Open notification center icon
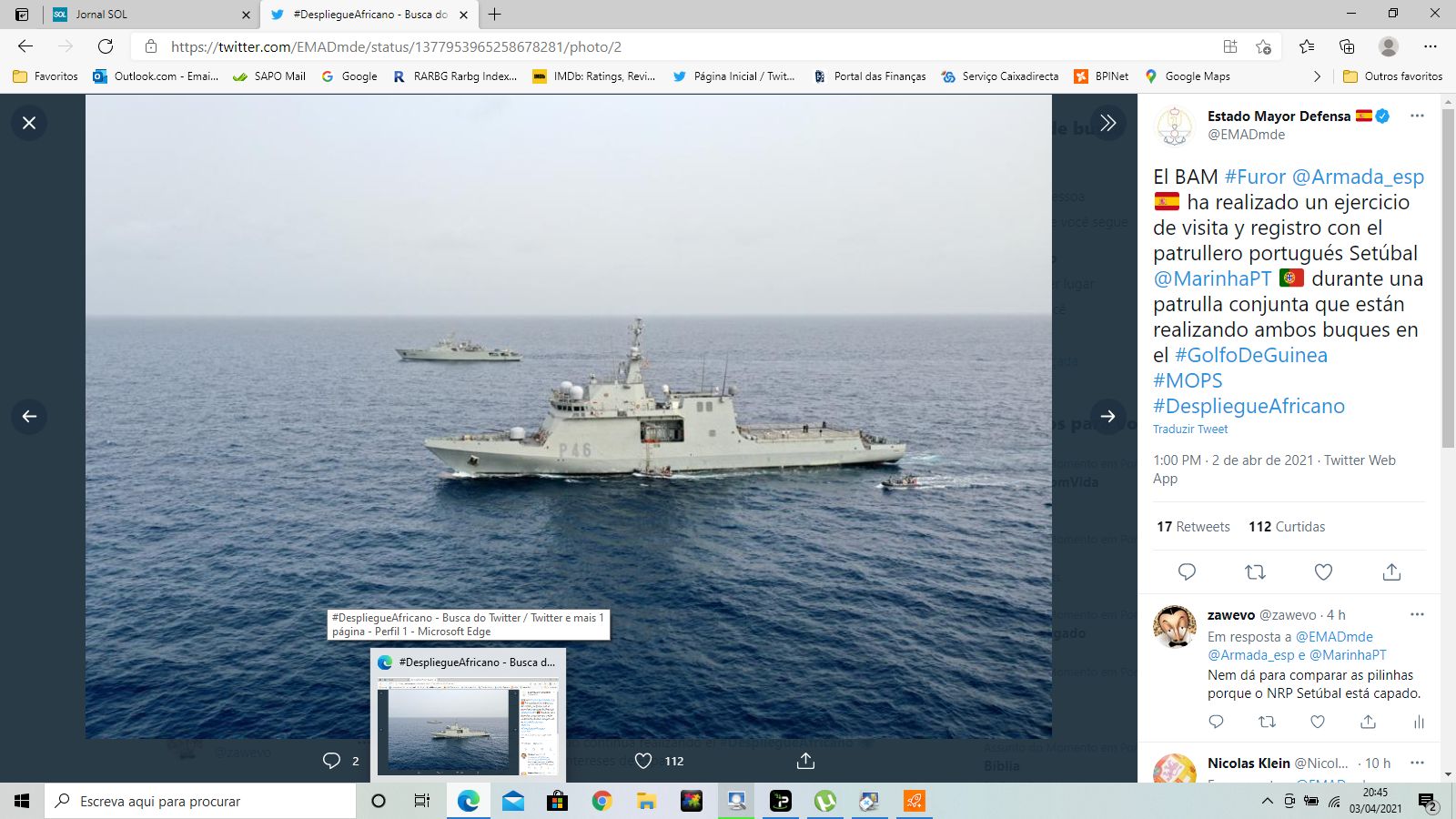1456x819 pixels. [1428, 802]
